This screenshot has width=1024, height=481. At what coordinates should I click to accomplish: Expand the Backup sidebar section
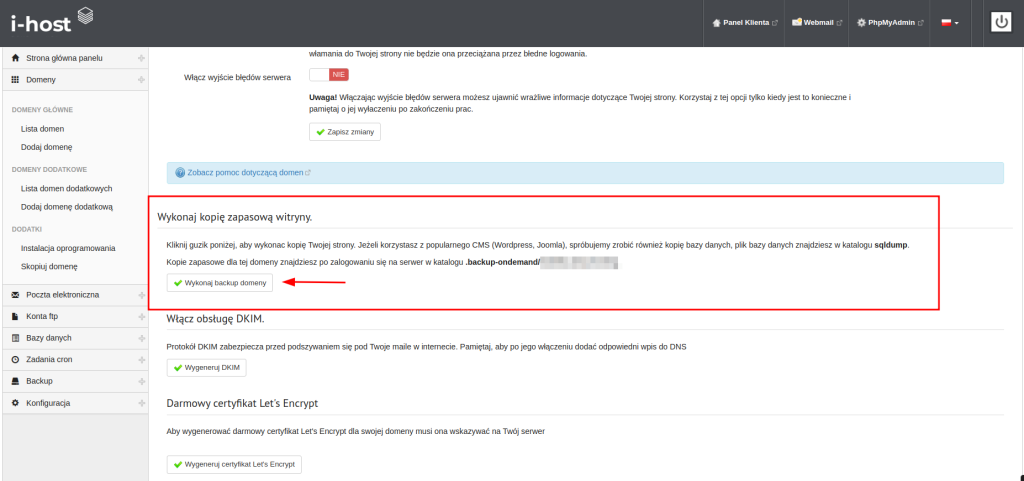click(141, 381)
